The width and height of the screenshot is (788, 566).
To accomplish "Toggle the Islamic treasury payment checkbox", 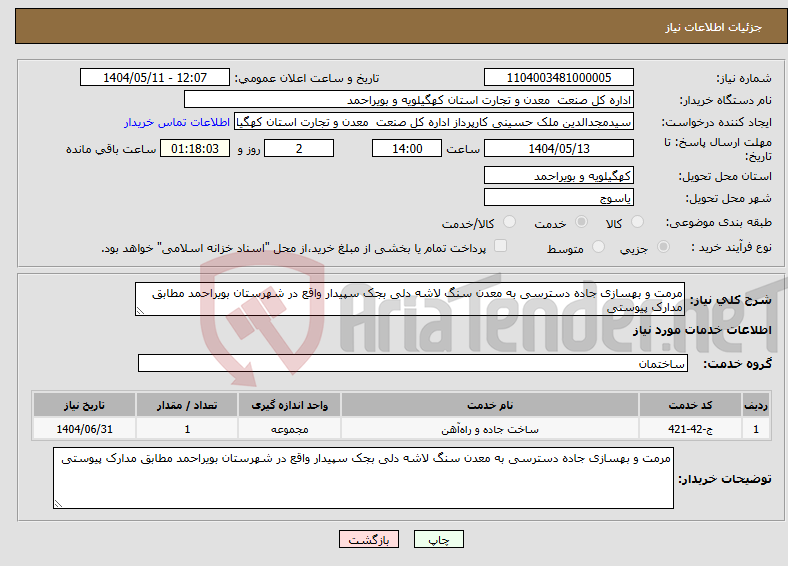I will (500, 246).
